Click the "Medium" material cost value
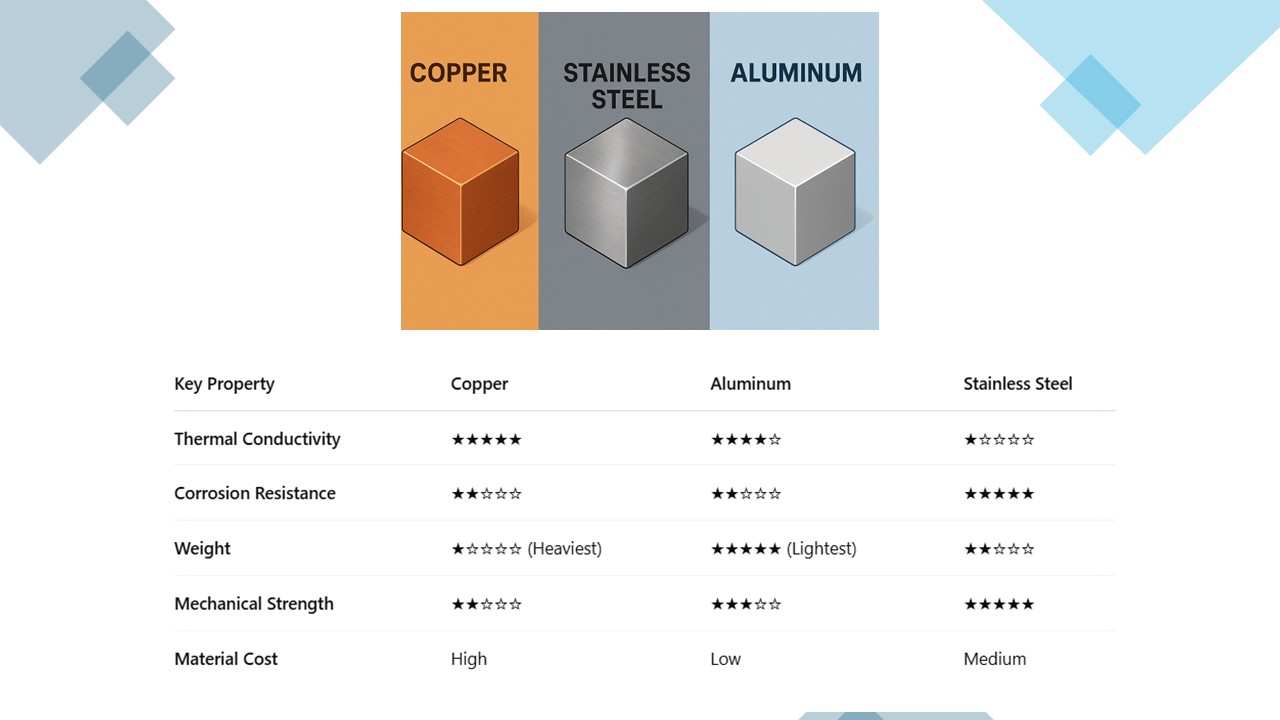 994,659
